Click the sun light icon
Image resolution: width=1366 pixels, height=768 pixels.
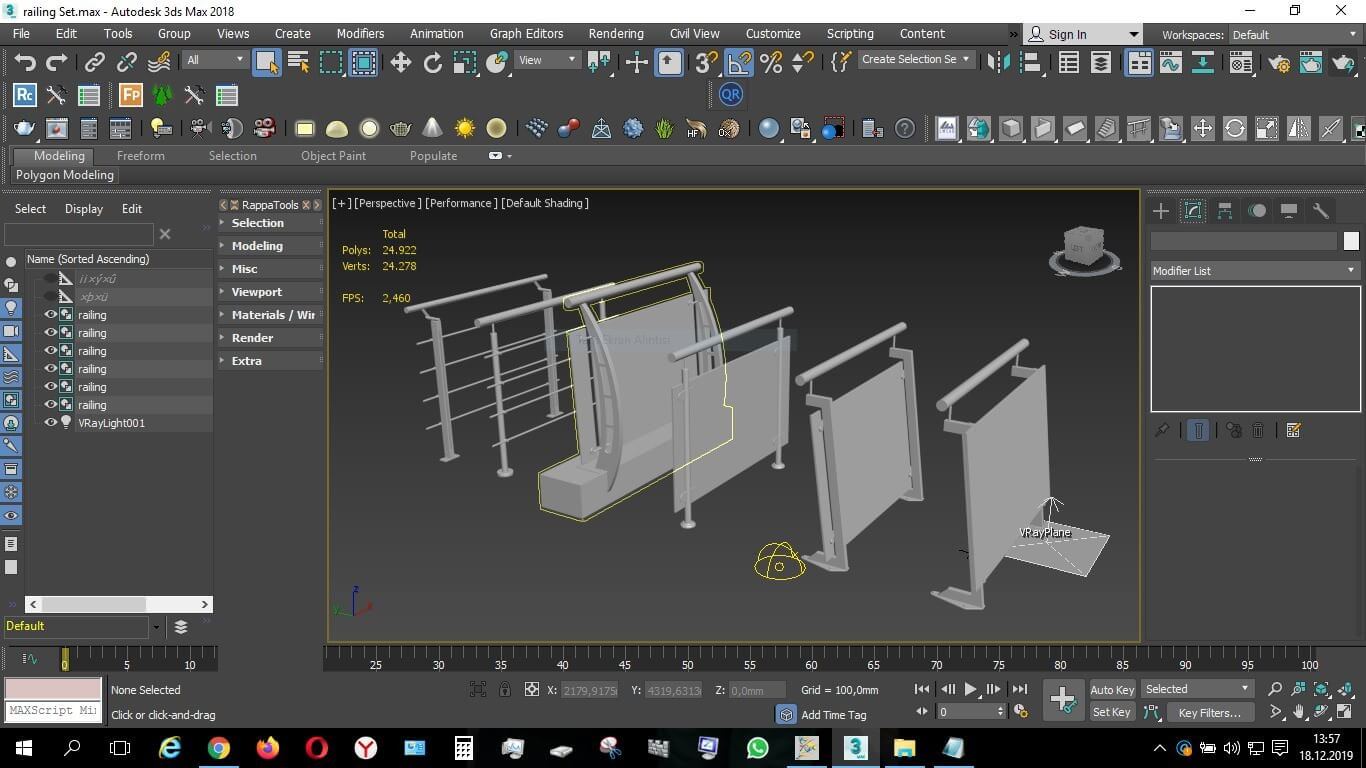(x=465, y=128)
